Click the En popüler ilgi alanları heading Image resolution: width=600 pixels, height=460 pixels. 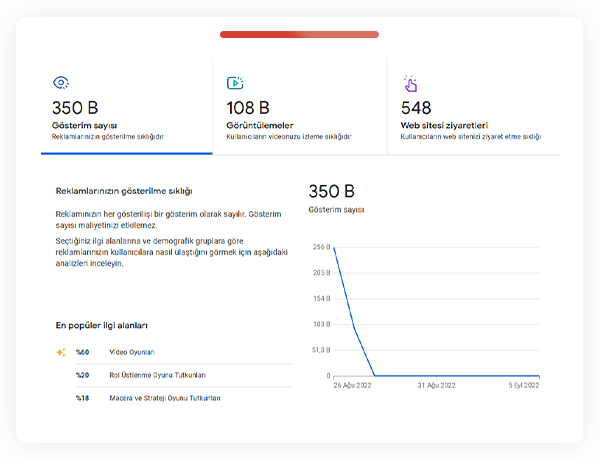point(102,326)
